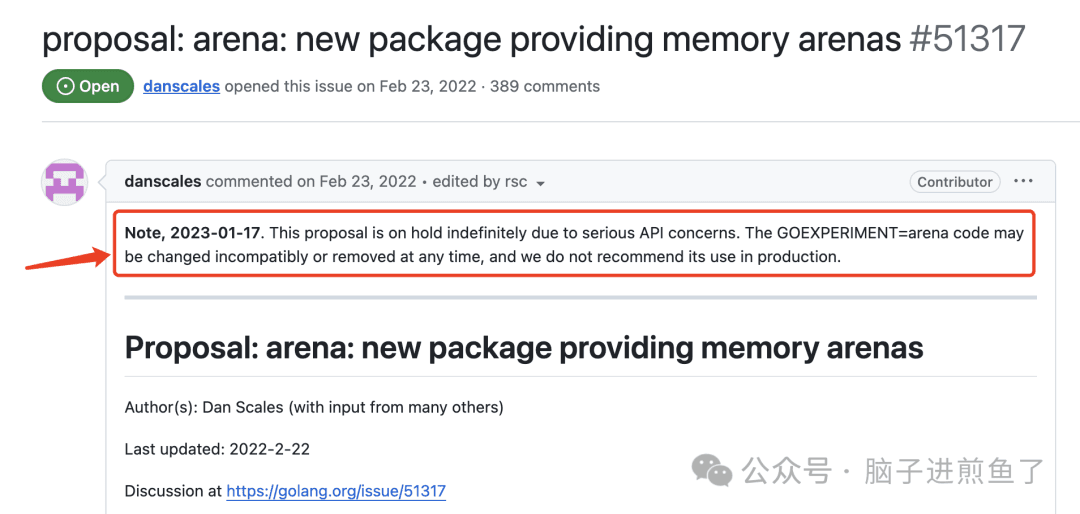1080x514 pixels.
Task: Open the three-dot comment options menu
Action: [1024, 181]
